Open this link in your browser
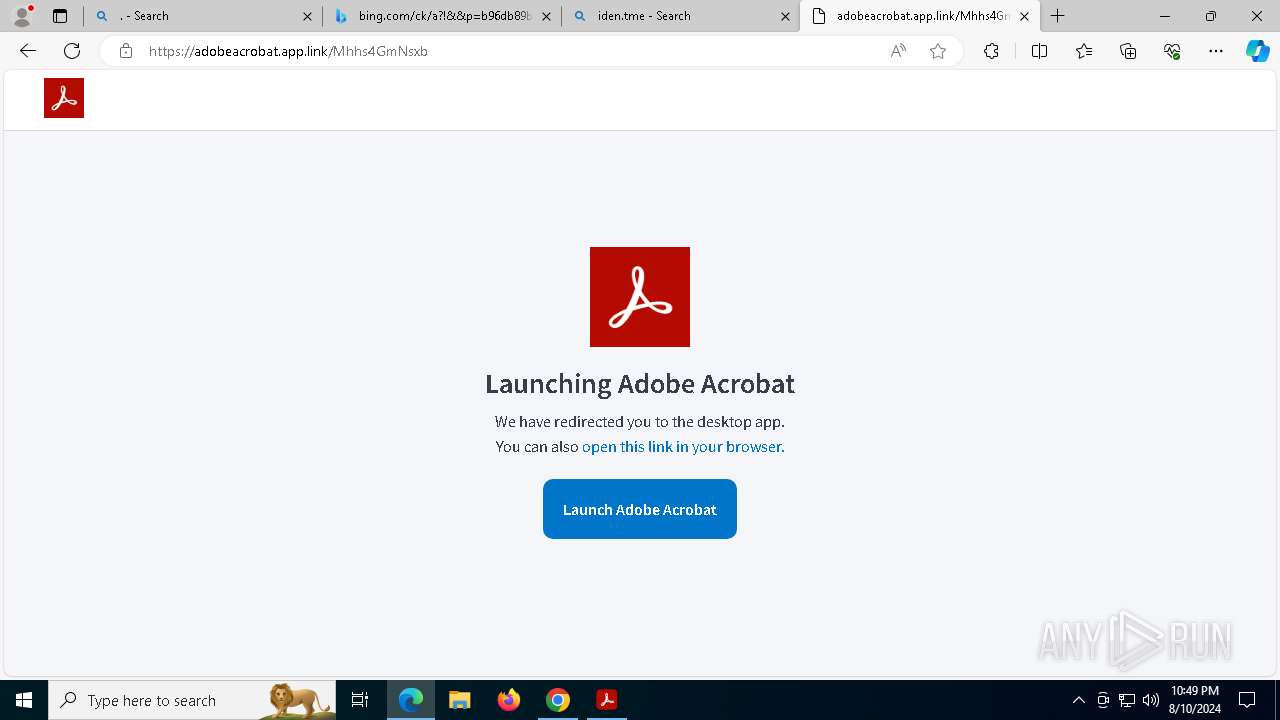The image size is (1280, 720). click(683, 447)
